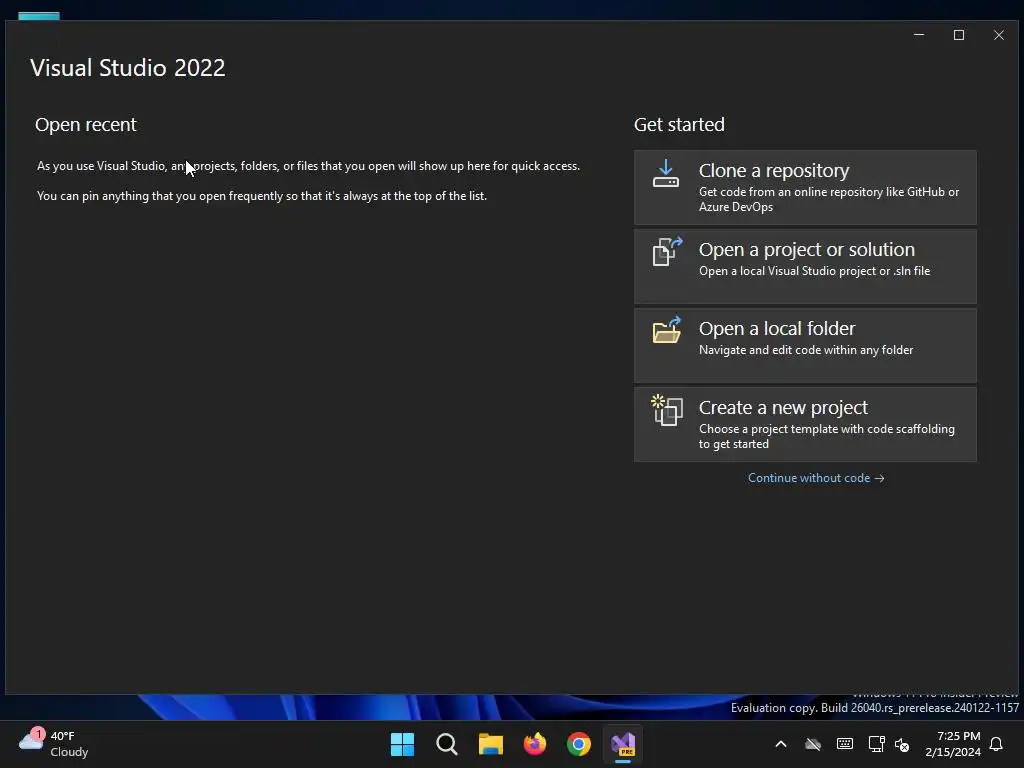Click the 'Open recent' heading text
The height and width of the screenshot is (768, 1024).
click(86, 124)
